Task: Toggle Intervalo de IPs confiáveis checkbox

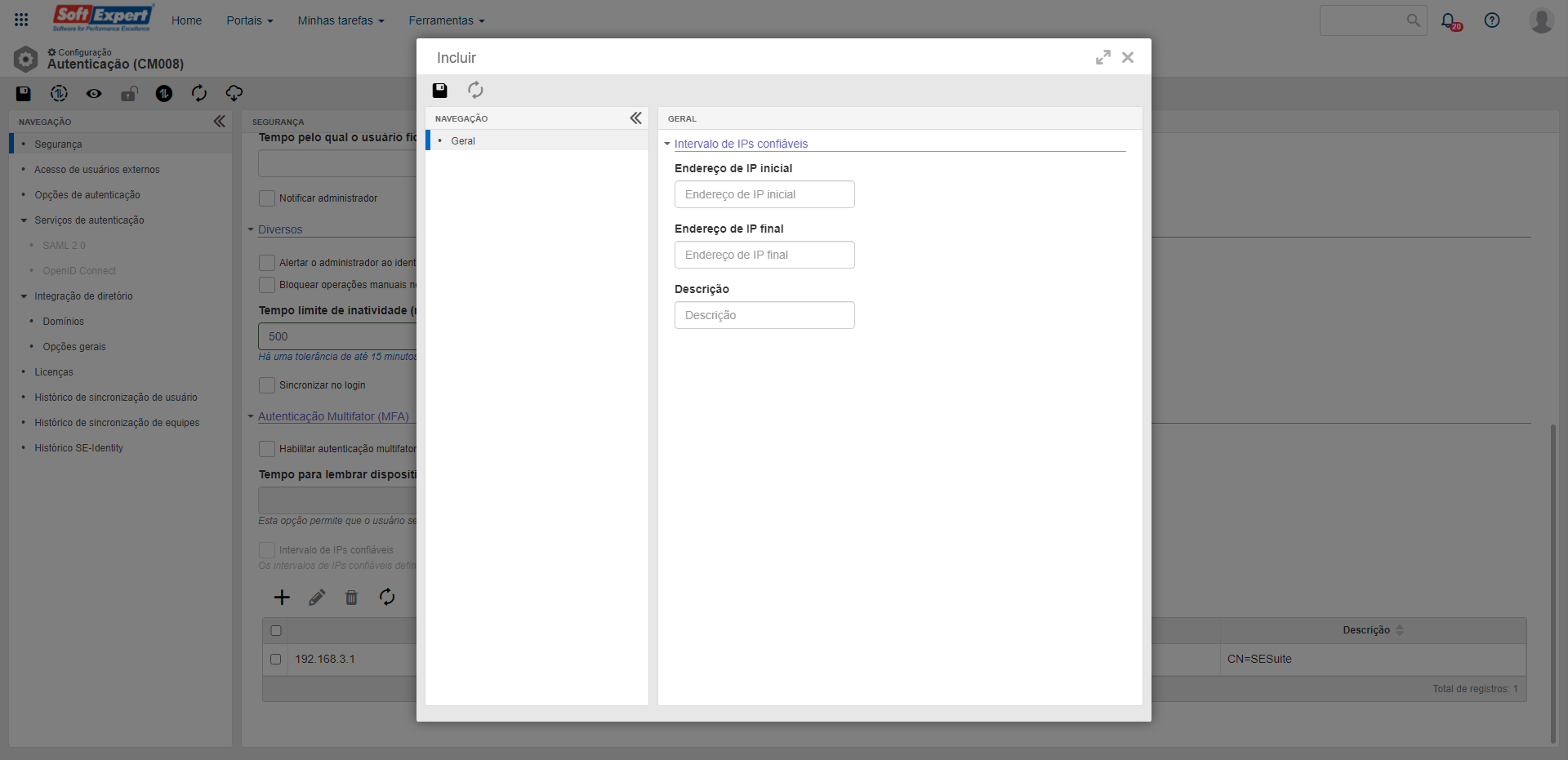Action: tap(267, 550)
